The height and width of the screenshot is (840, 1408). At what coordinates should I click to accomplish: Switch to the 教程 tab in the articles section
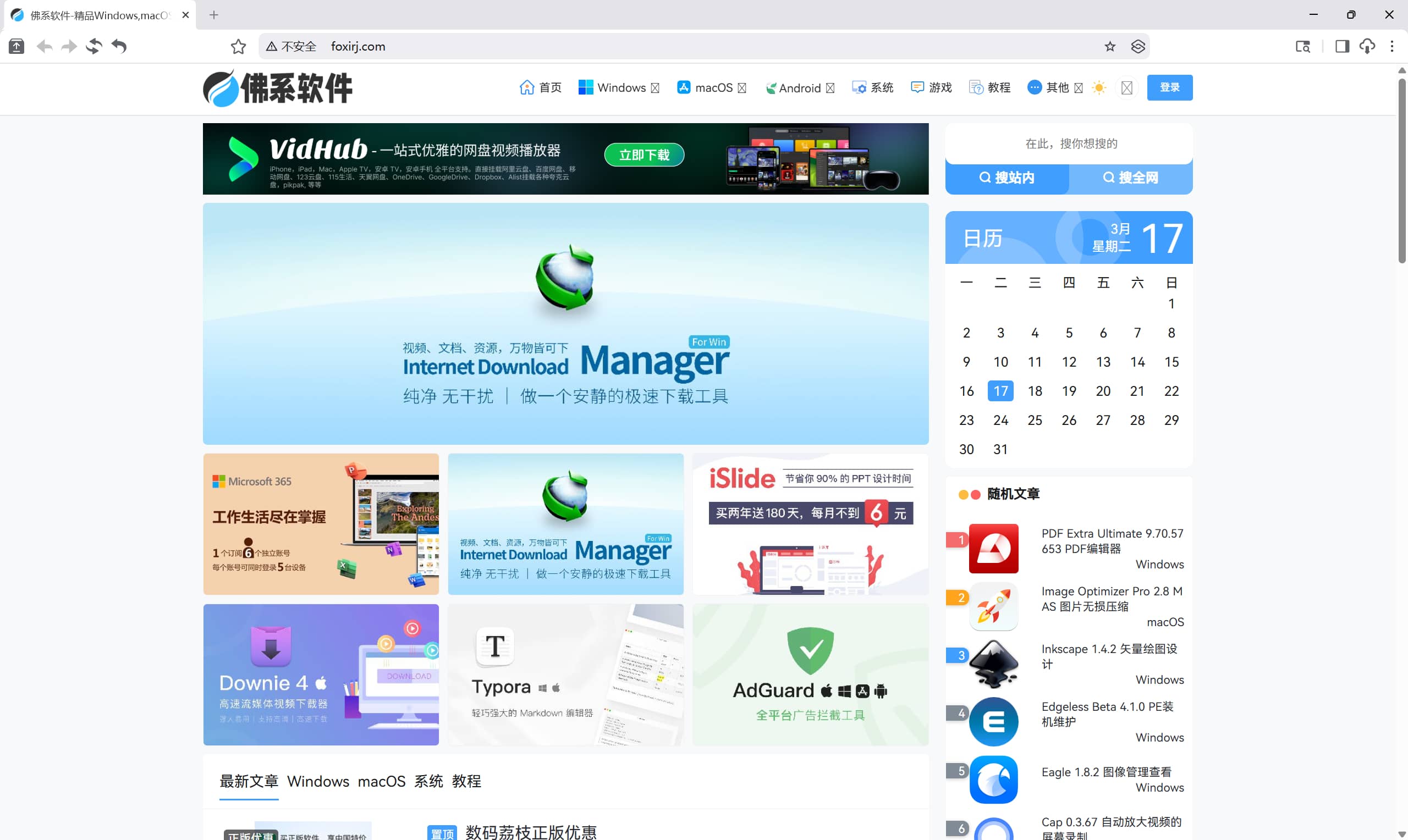pyautogui.click(x=466, y=781)
